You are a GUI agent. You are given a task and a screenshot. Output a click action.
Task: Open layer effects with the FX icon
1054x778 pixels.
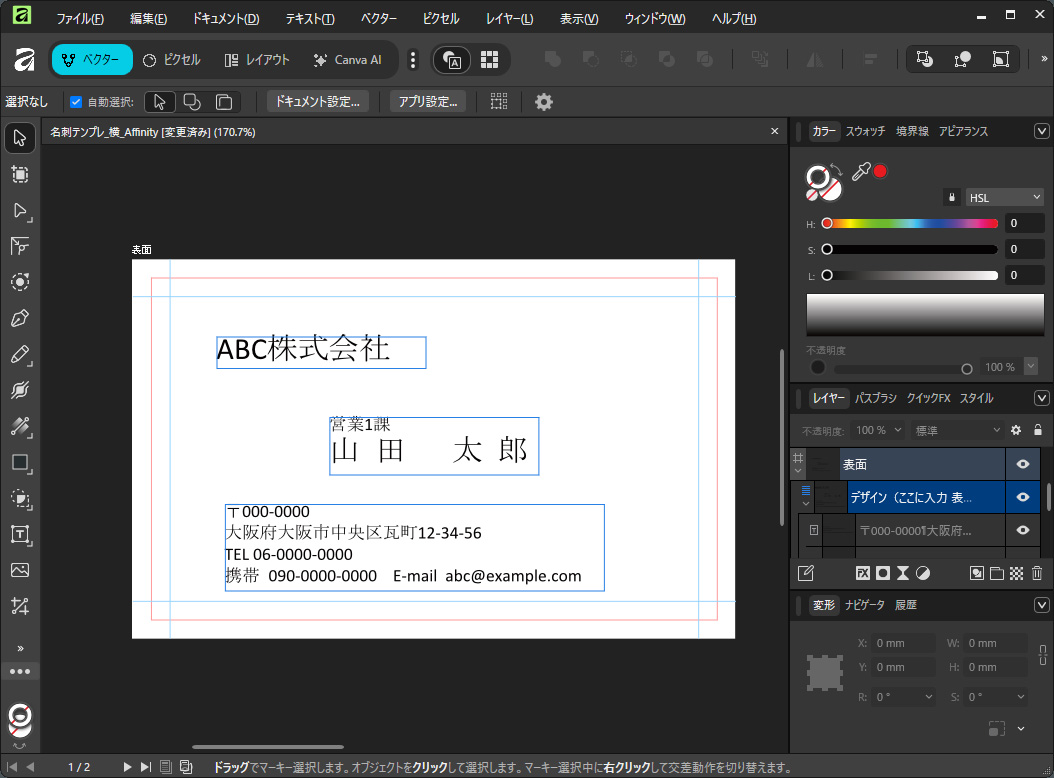864,572
